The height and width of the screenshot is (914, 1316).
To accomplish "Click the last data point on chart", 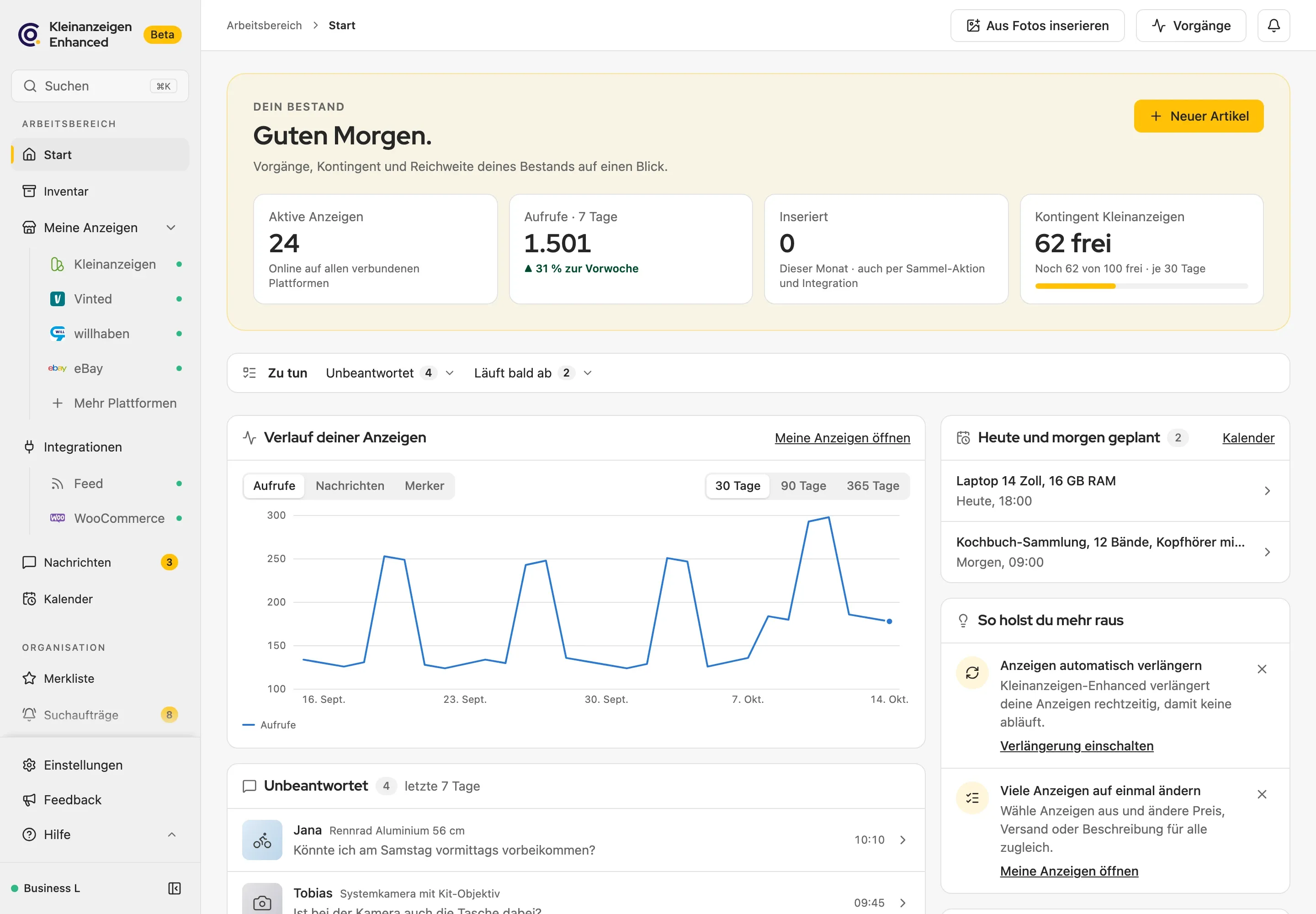I will (889, 622).
